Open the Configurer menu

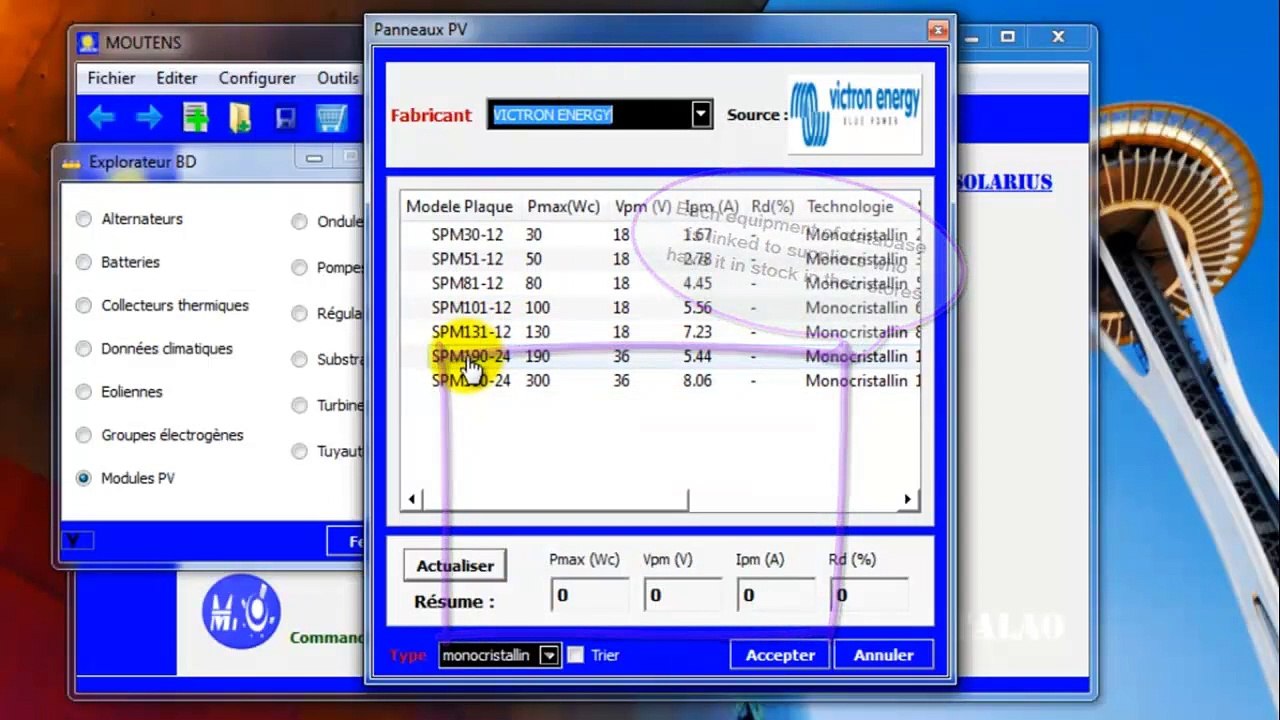point(257,78)
